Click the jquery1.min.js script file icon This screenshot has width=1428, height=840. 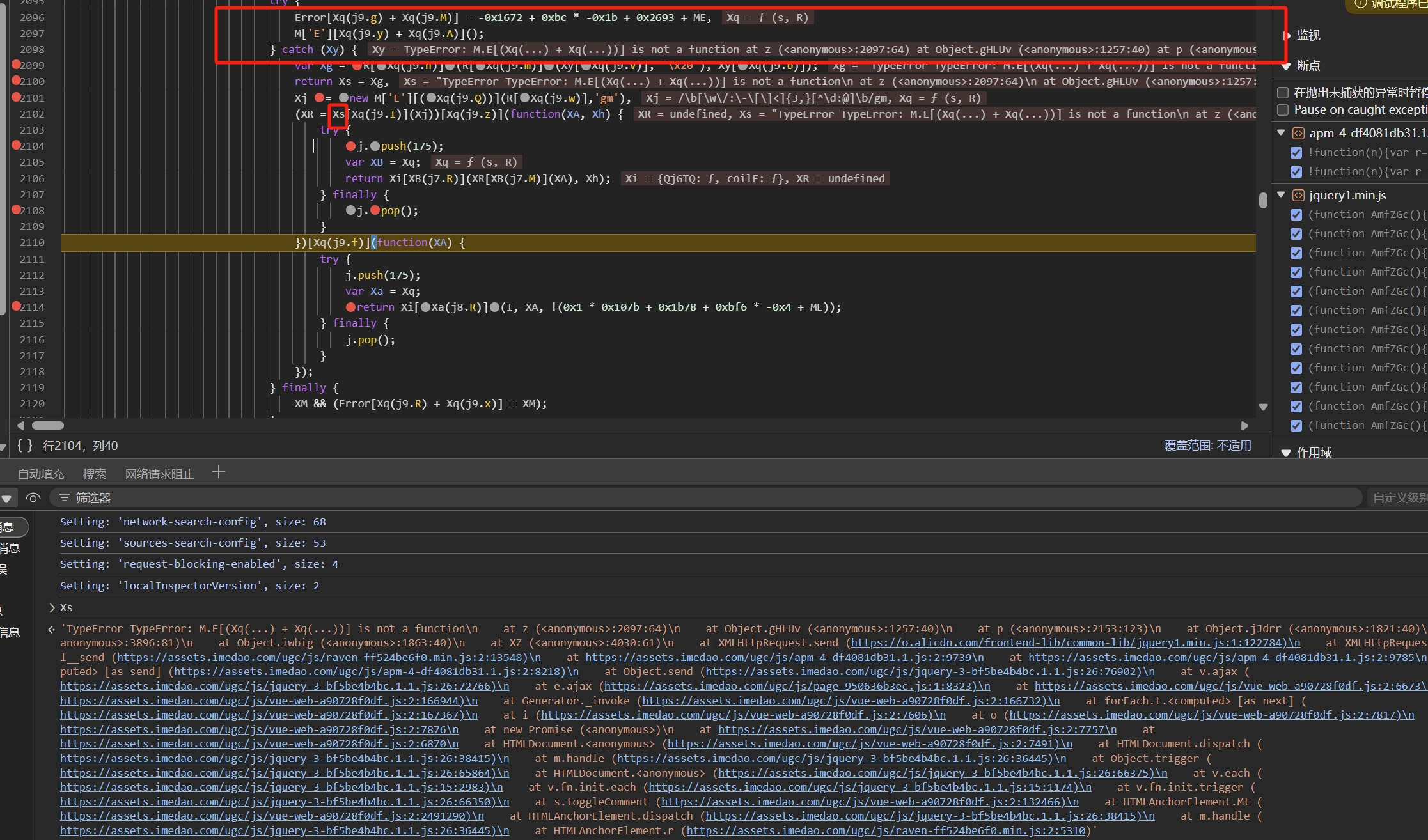coord(1298,196)
